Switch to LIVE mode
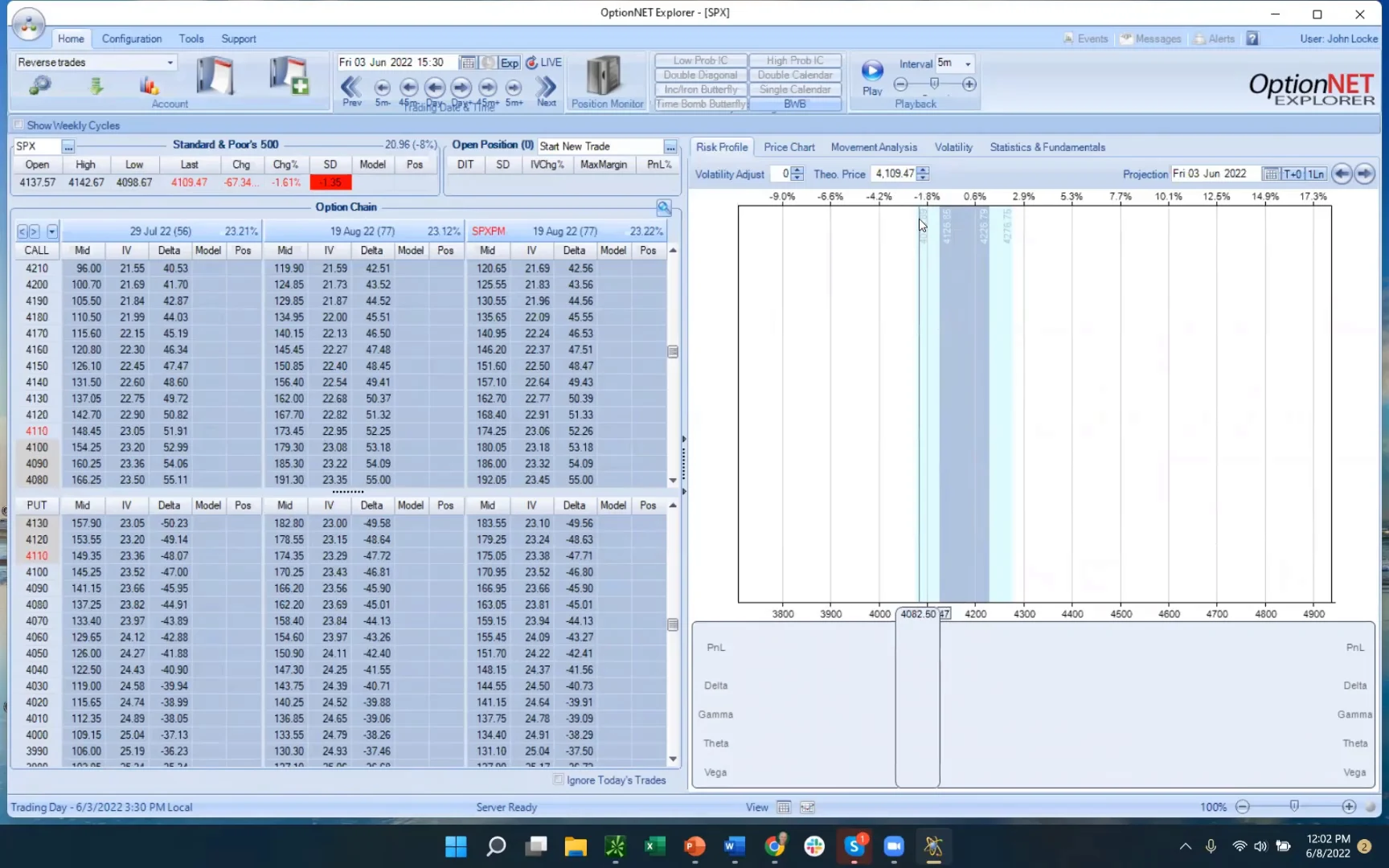This screenshot has height=868, width=1389. point(544,63)
